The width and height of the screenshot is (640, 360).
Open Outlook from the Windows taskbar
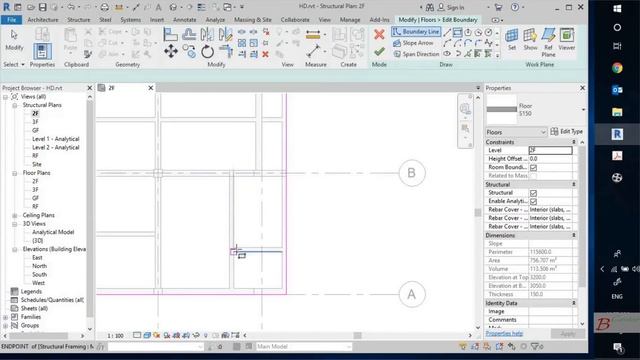[617, 90]
